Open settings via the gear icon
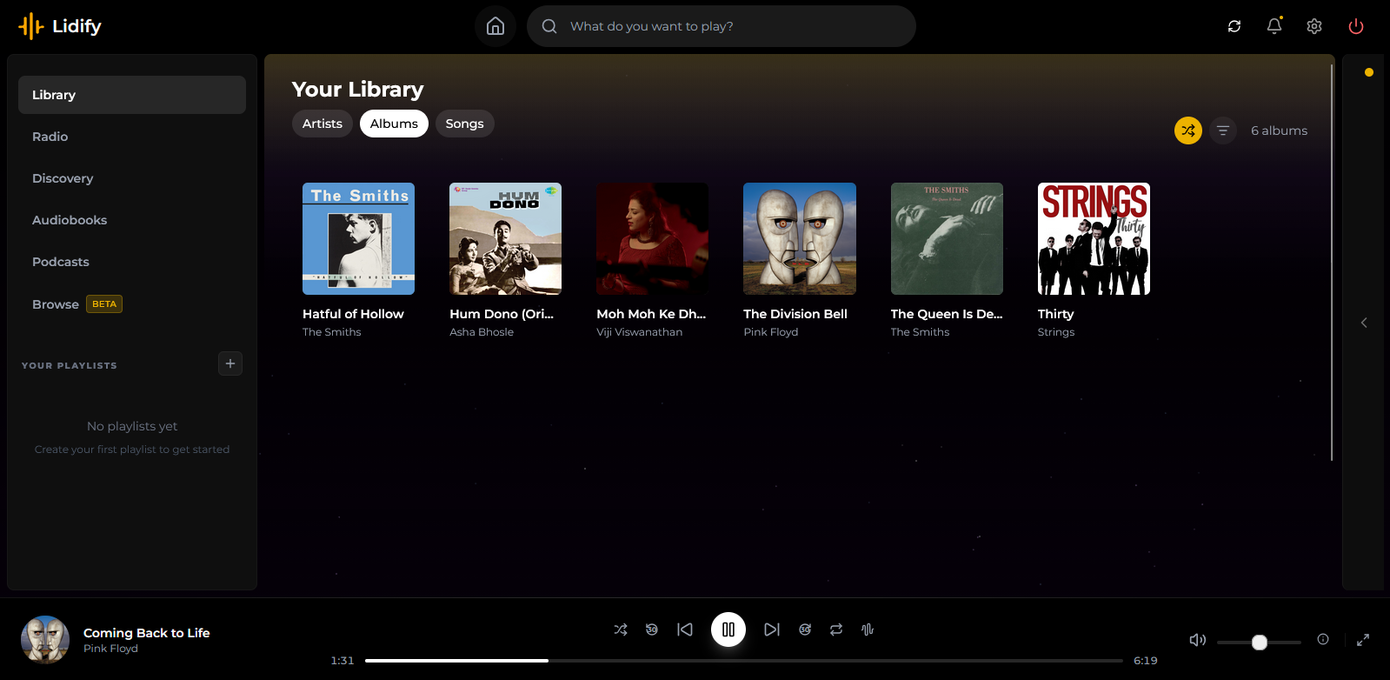 1314,26
